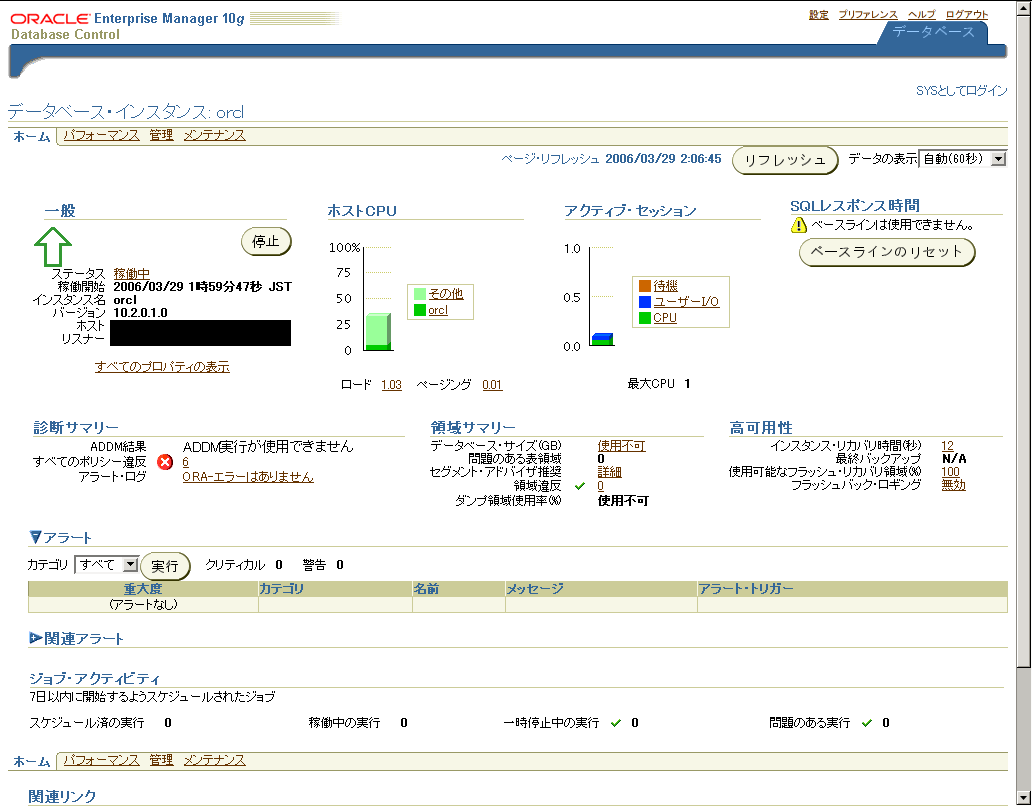Click 重大度 column header in alerts table

point(143,588)
